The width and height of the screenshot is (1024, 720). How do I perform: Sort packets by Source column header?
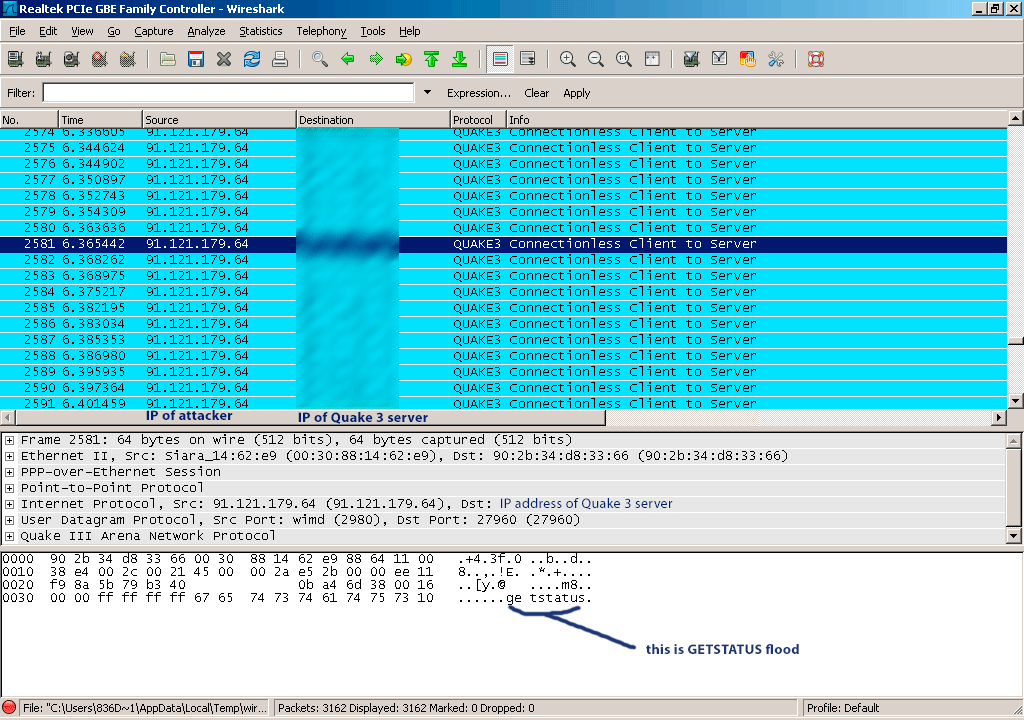coord(219,120)
